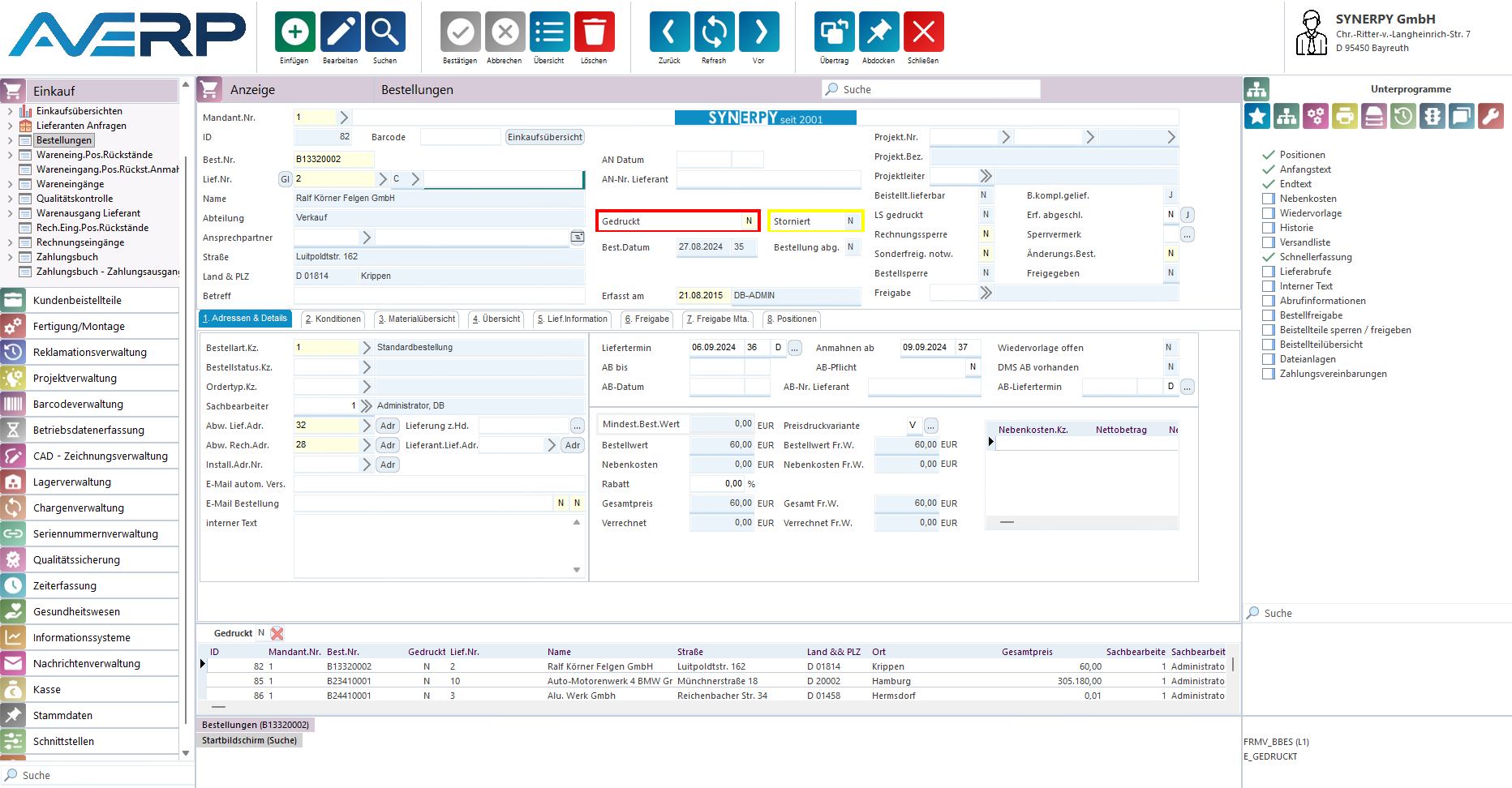This screenshot has width=1512, height=788.
Task: Tick the Dateianlagen checkbox
Action: [1269, 359]
